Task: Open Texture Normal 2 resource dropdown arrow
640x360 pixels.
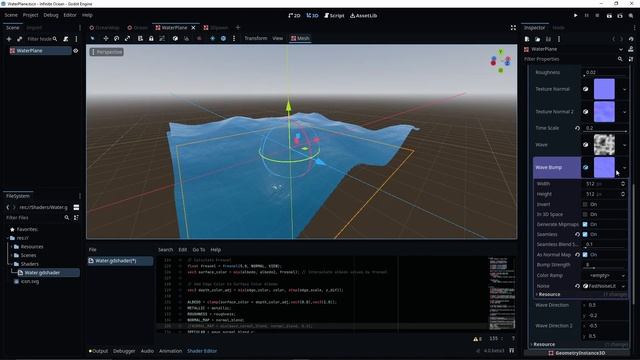Action: pyautogui.click(x=624, y=111)
